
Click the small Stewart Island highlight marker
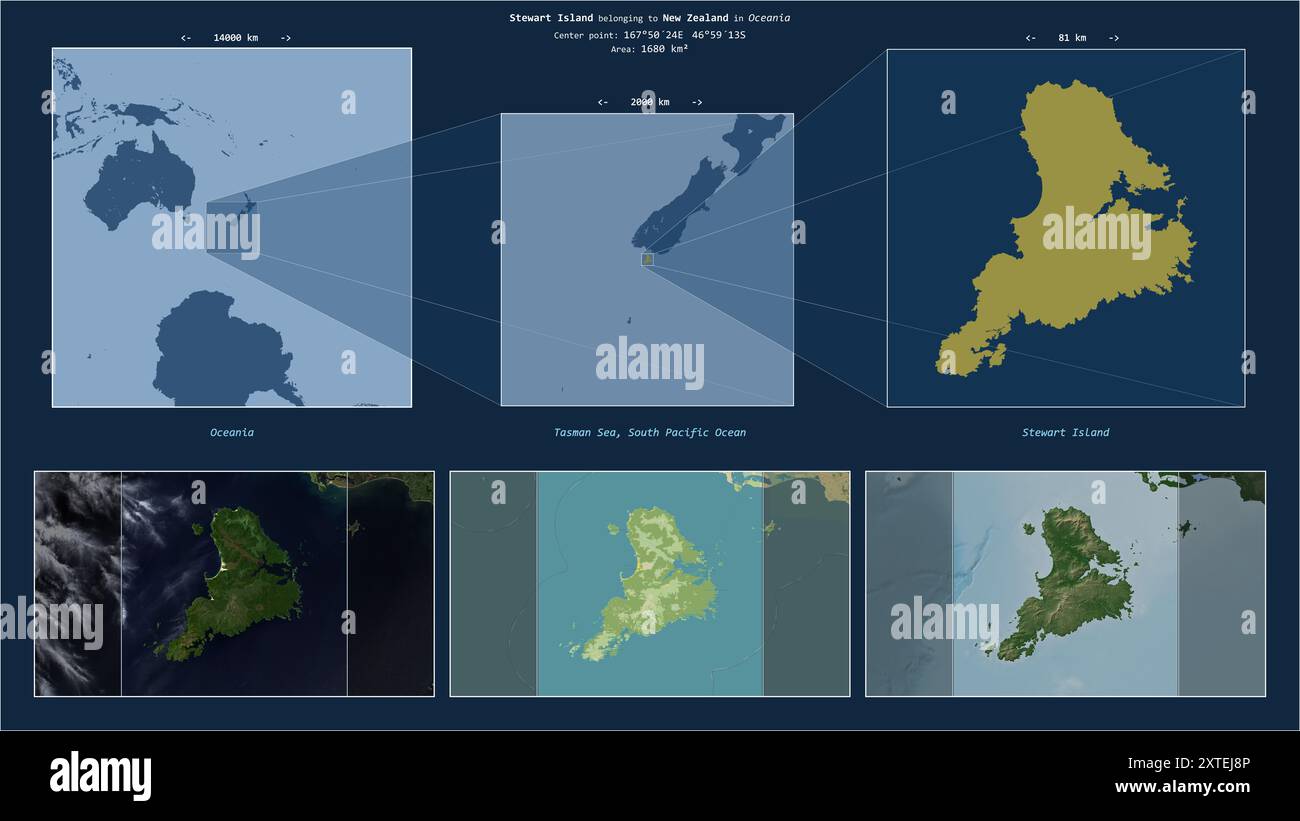pyautogui.click(x=647, y=259)
